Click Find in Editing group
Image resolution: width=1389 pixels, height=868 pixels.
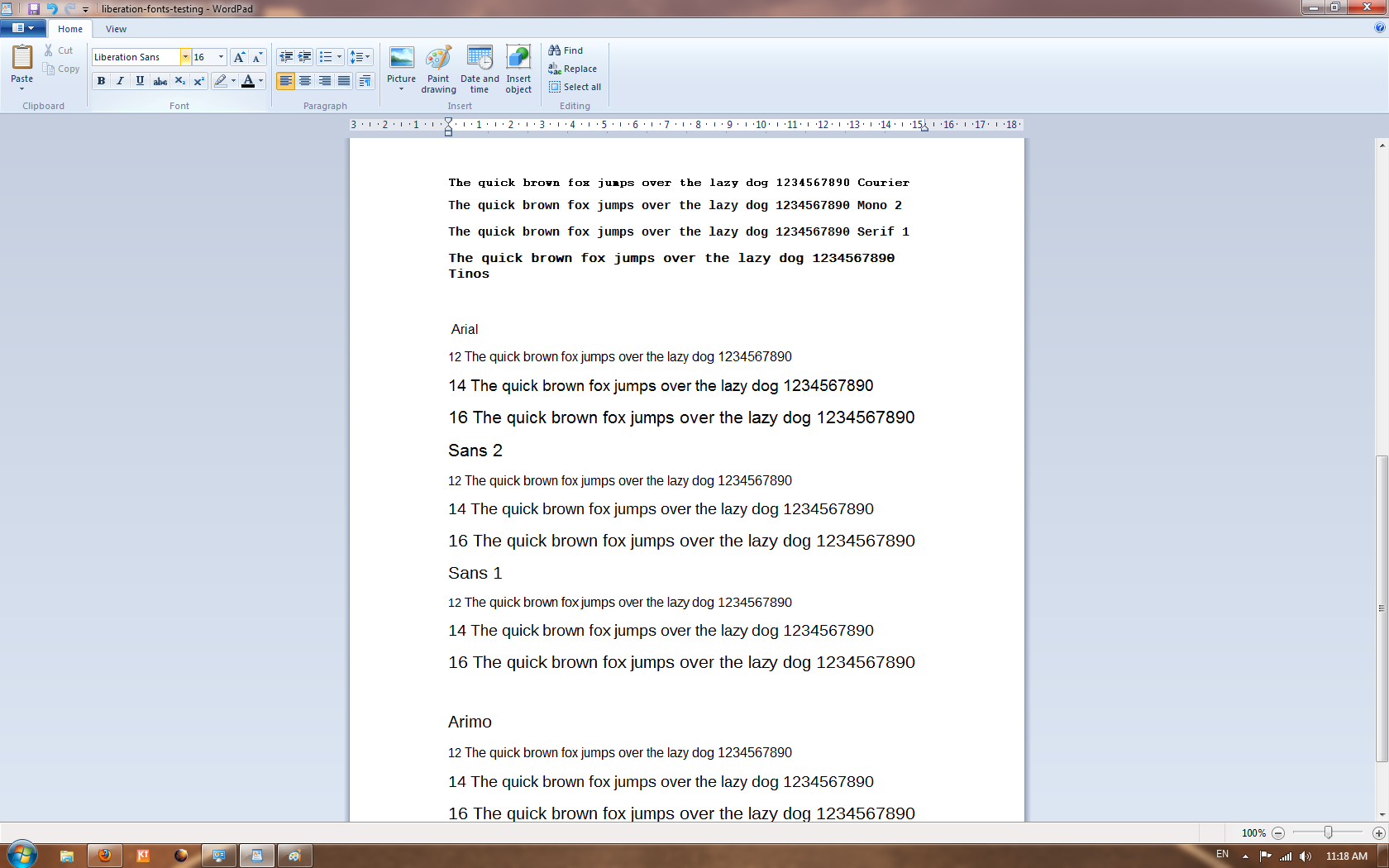566,50
